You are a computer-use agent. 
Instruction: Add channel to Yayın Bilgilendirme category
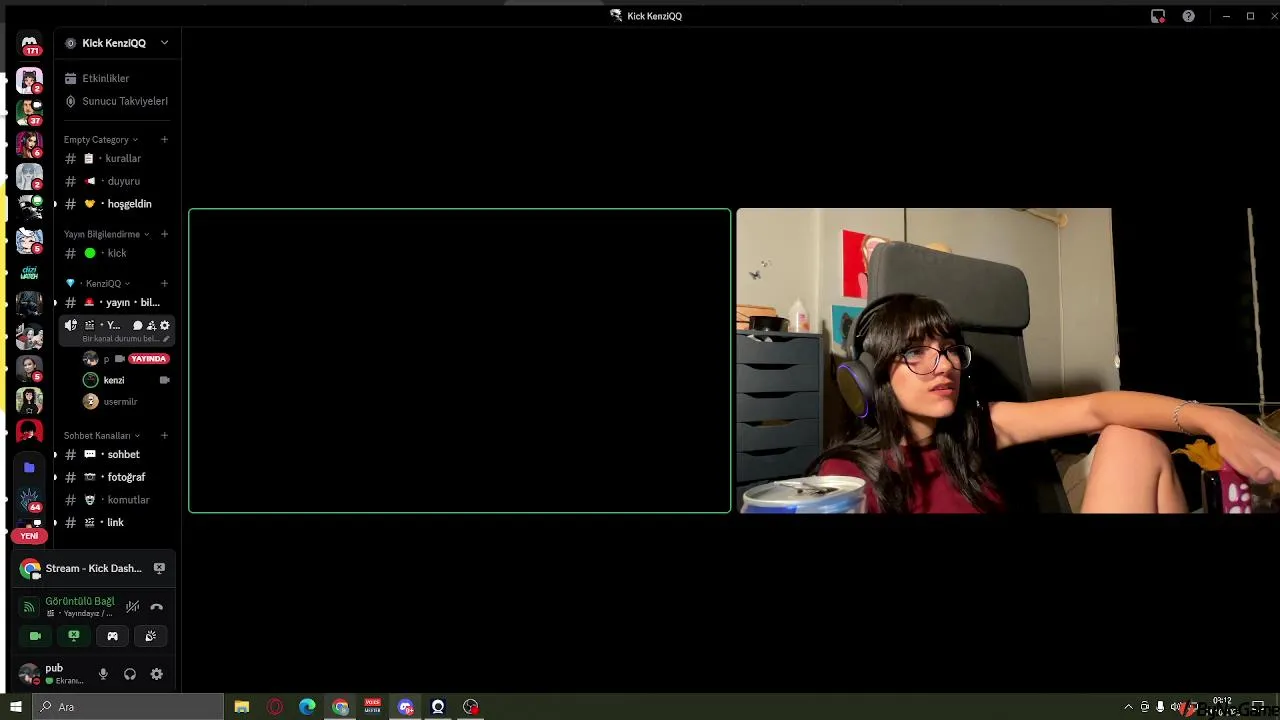point(164,234)
